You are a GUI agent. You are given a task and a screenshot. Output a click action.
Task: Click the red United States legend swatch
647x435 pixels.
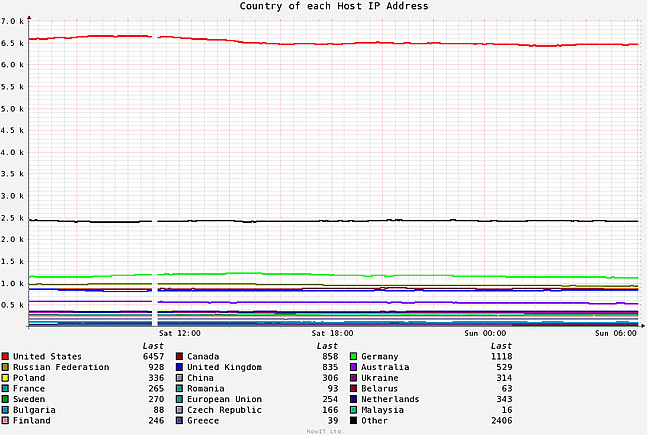pyautogui.click(x=5, y=356)
